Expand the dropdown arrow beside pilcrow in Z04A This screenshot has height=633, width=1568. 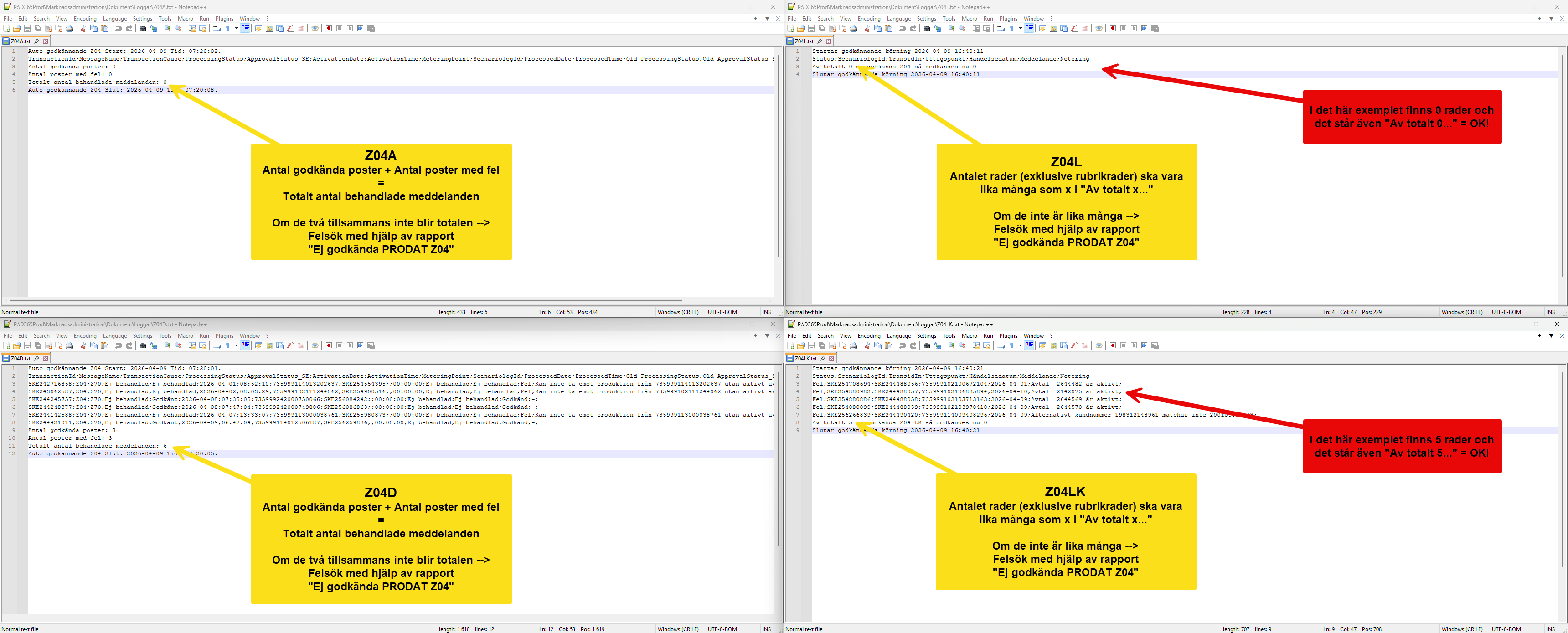coord(236,28)
